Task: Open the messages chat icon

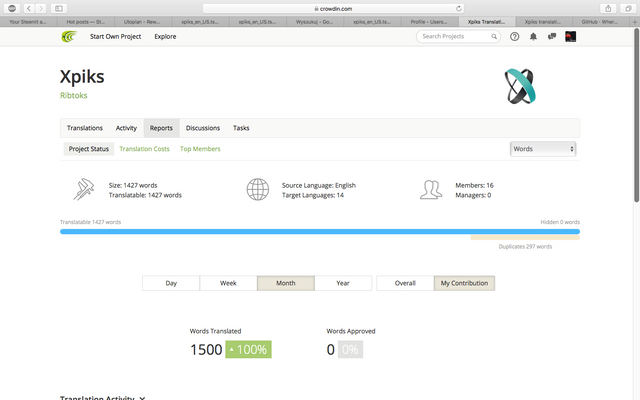Action: 552,36
